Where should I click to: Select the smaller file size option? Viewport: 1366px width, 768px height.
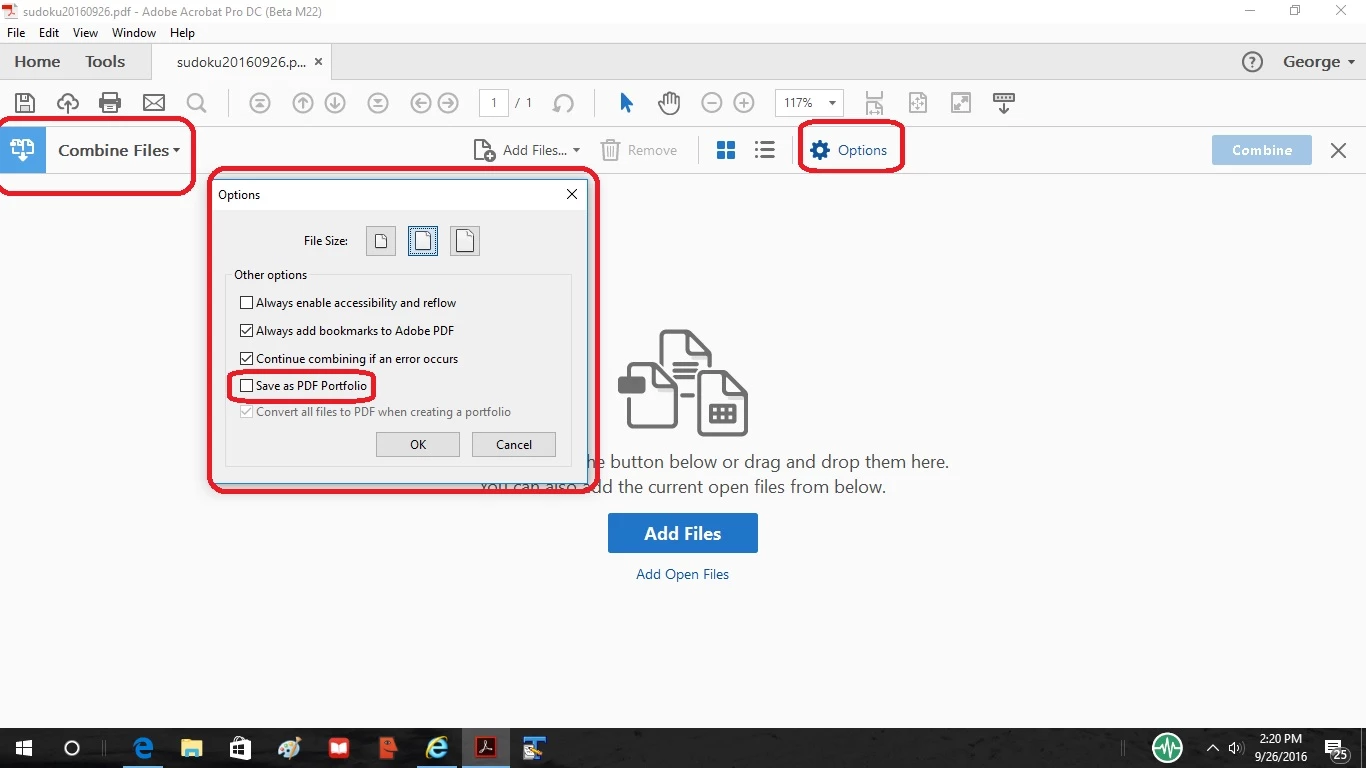coord(381,241)
